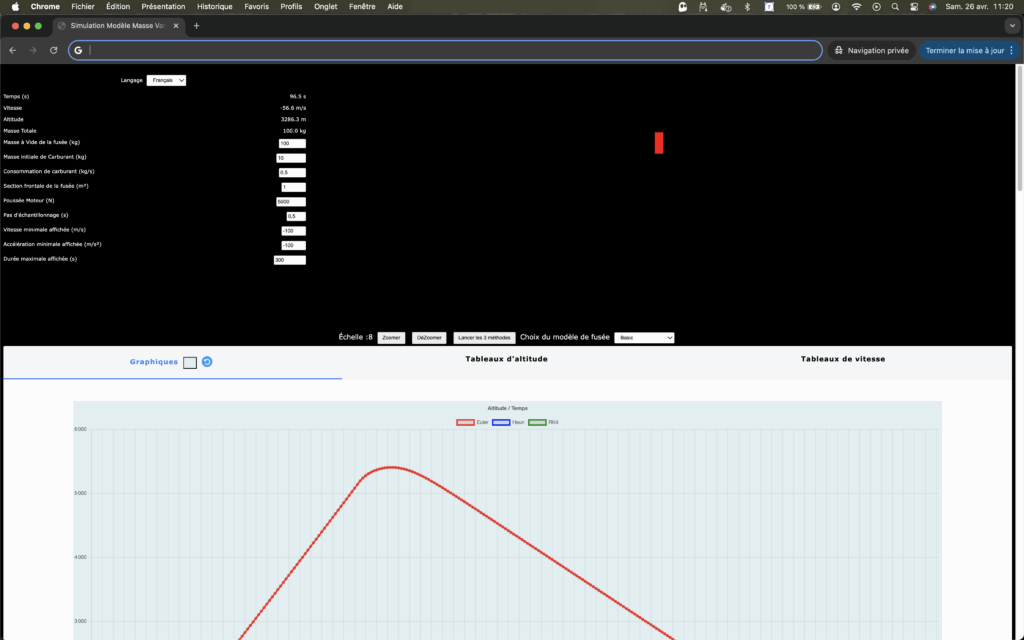1024x640 pixels.
Task: Switch to the Tableaux de vitesse tab
Action: click(842, 359)
